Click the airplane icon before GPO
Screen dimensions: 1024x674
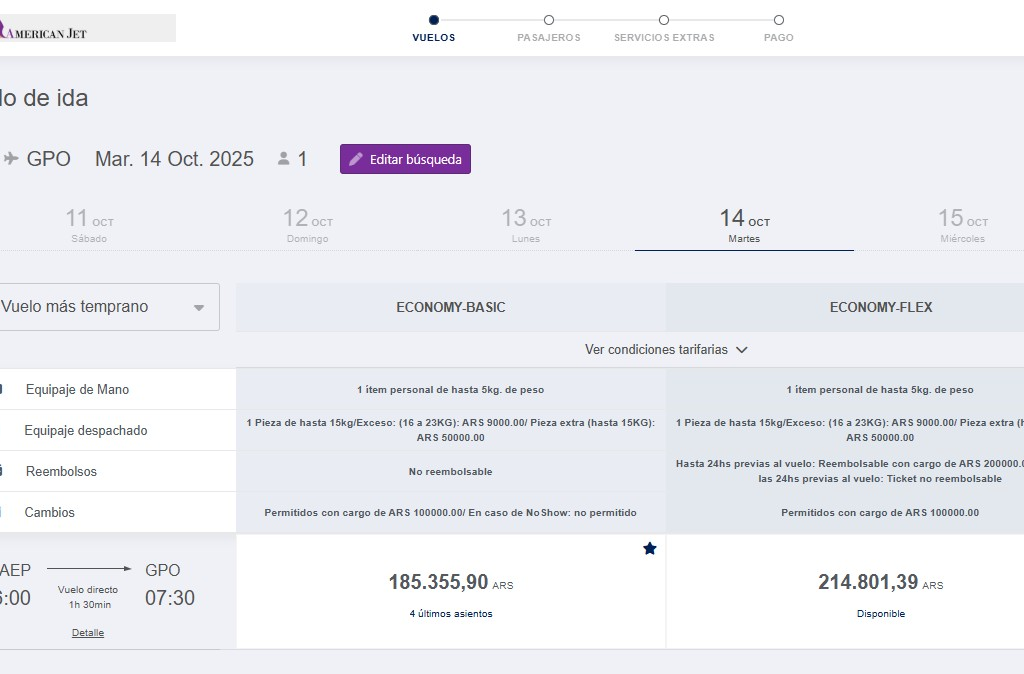[x=10, y=159]
